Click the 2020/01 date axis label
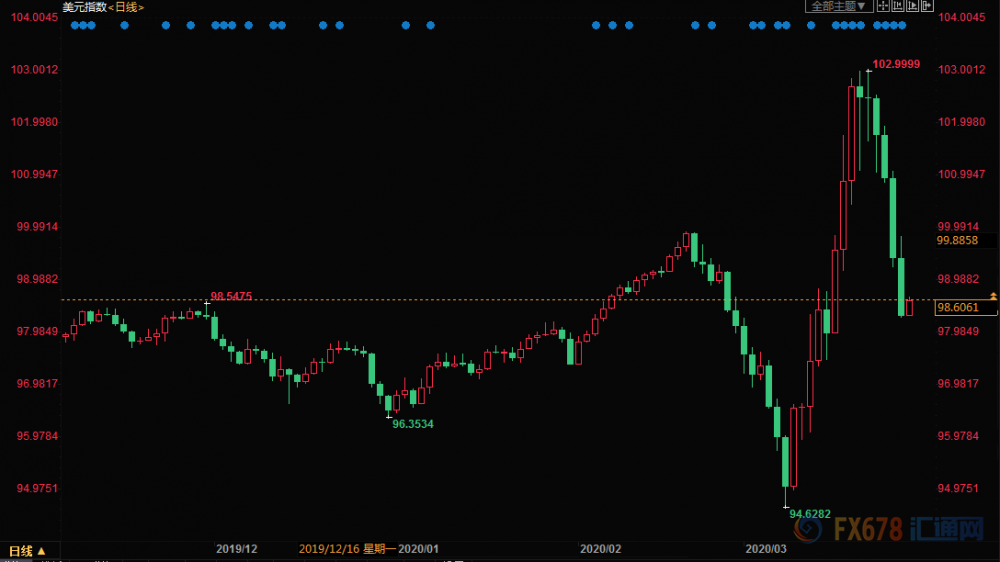 (418, 549)
